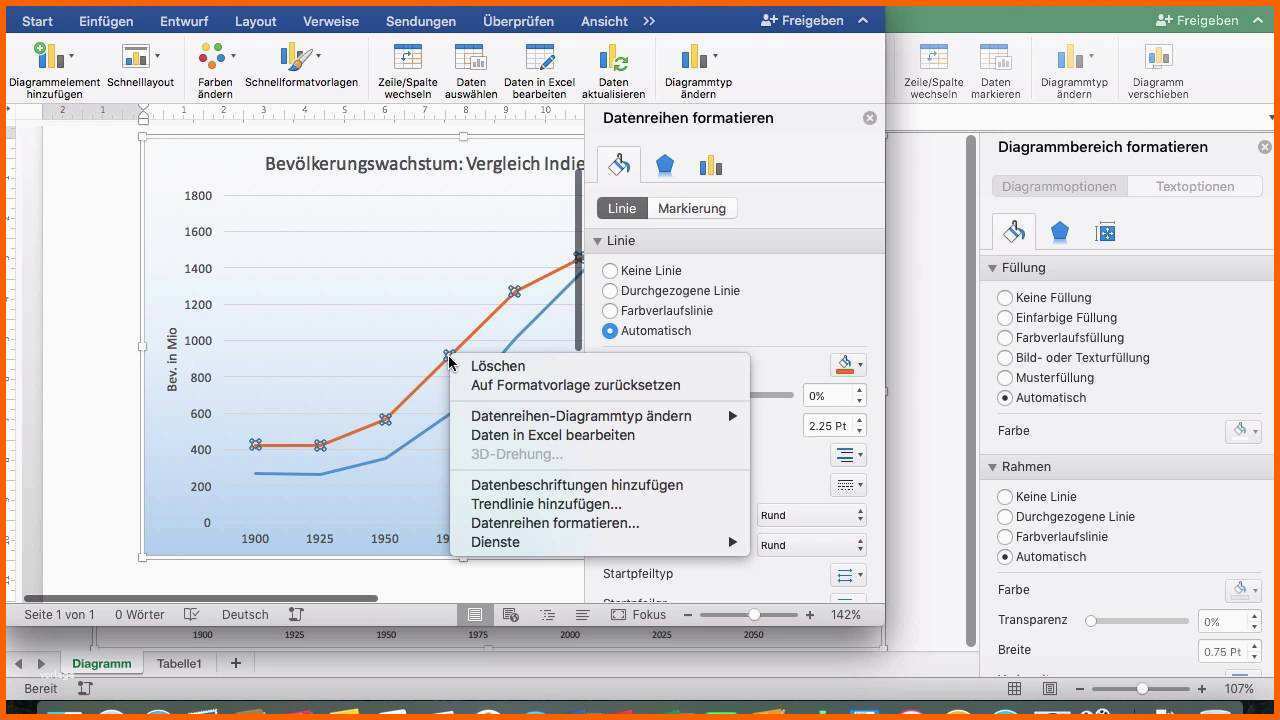
Task: Choose Trendlinie hinzufügen from context menu
Action: tap(546, 504)
